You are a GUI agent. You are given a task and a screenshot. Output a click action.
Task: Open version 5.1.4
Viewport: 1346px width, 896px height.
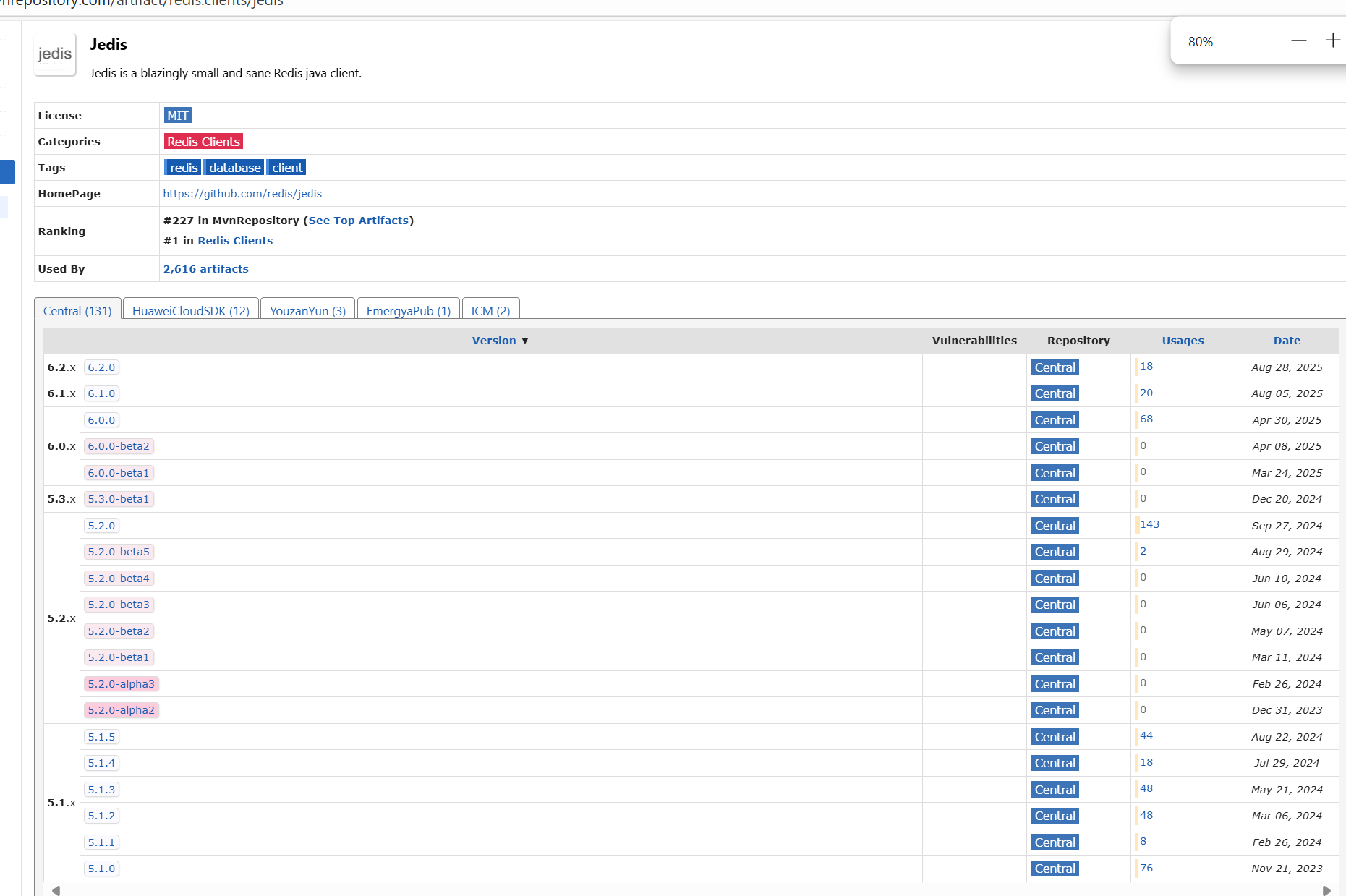pyautogui.click(x=101, y=763)
